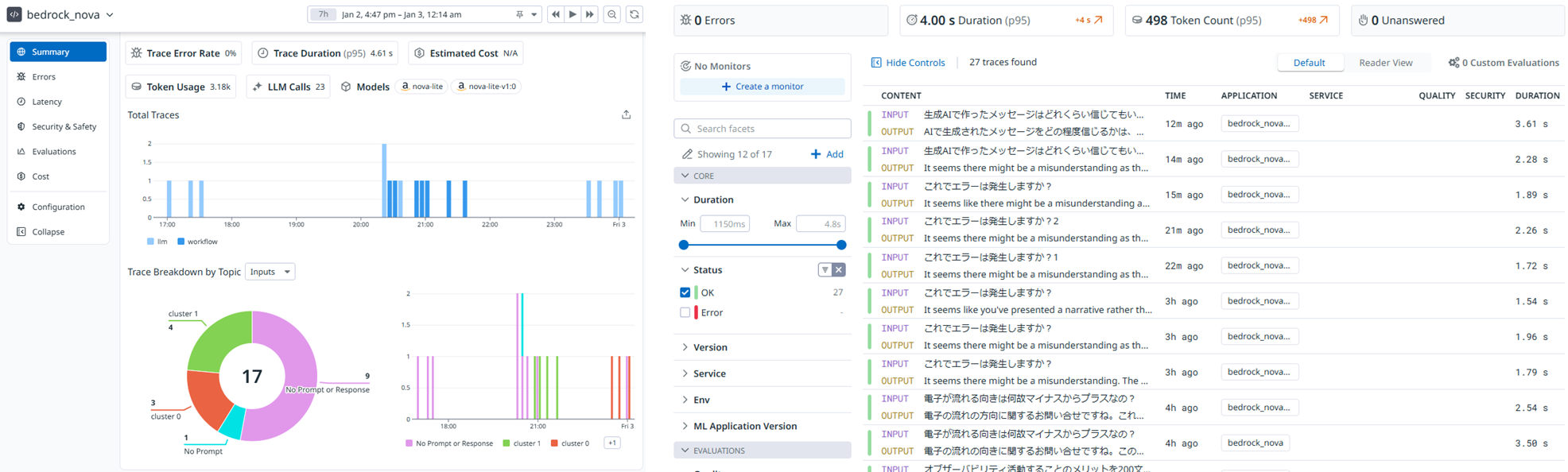
Task: Toggle the cluster 1 legend item
Action: click(x=522, y=443)
